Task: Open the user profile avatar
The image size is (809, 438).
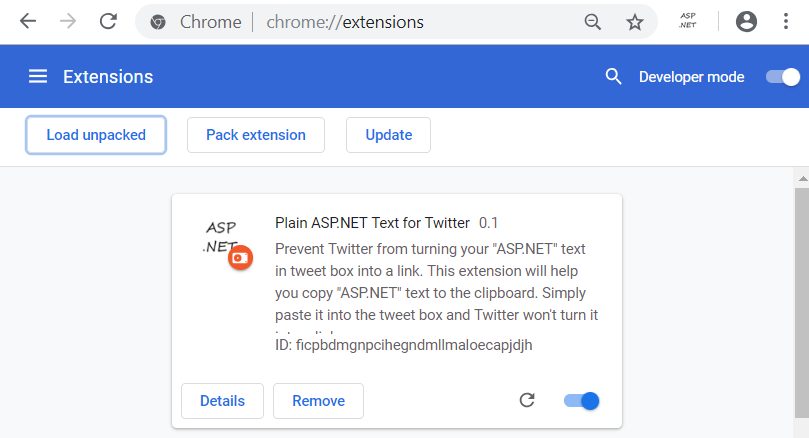Action: coord(746,22)
